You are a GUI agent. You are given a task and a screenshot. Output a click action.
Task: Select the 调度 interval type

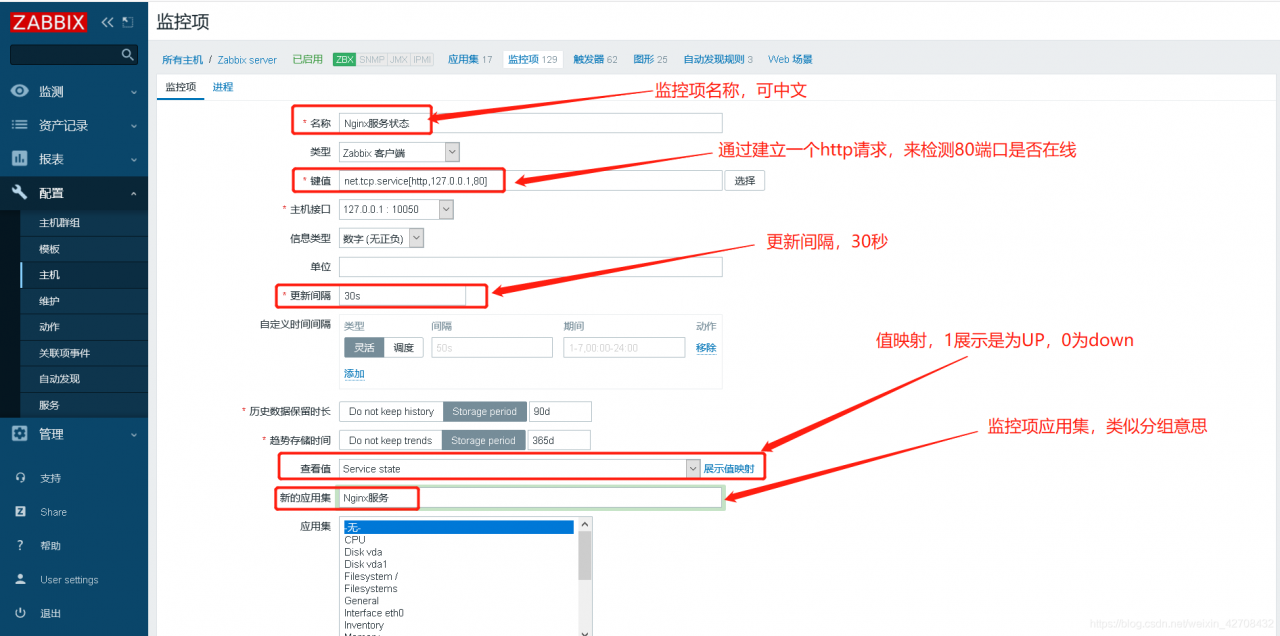pyautogui.click(x=403, y=347)
